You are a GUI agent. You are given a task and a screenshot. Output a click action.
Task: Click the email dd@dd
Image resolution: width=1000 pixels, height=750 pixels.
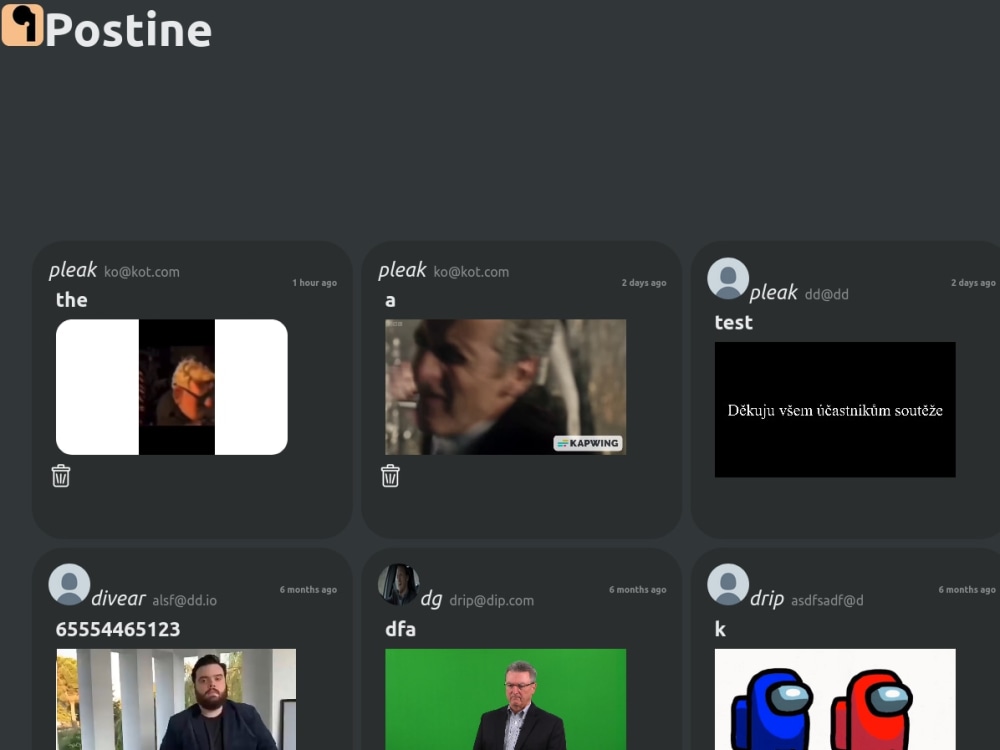(827, 294)
